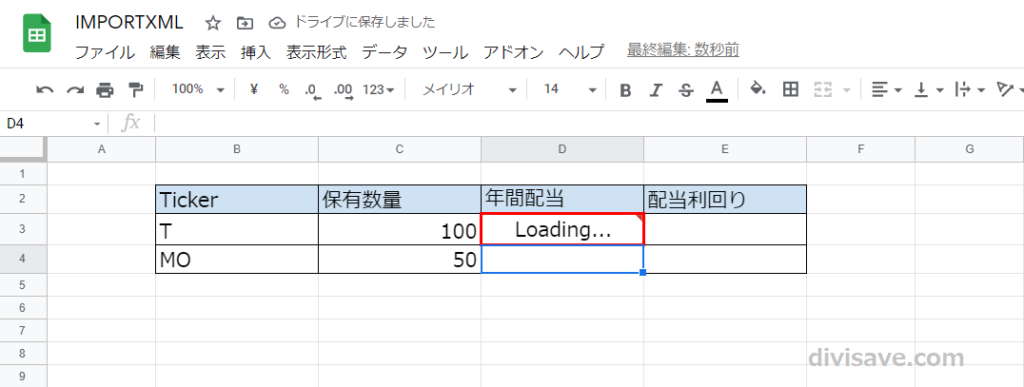Screen dimensions: 1024x387
Task: Open the vertical align dropdown
Action: 929,89
